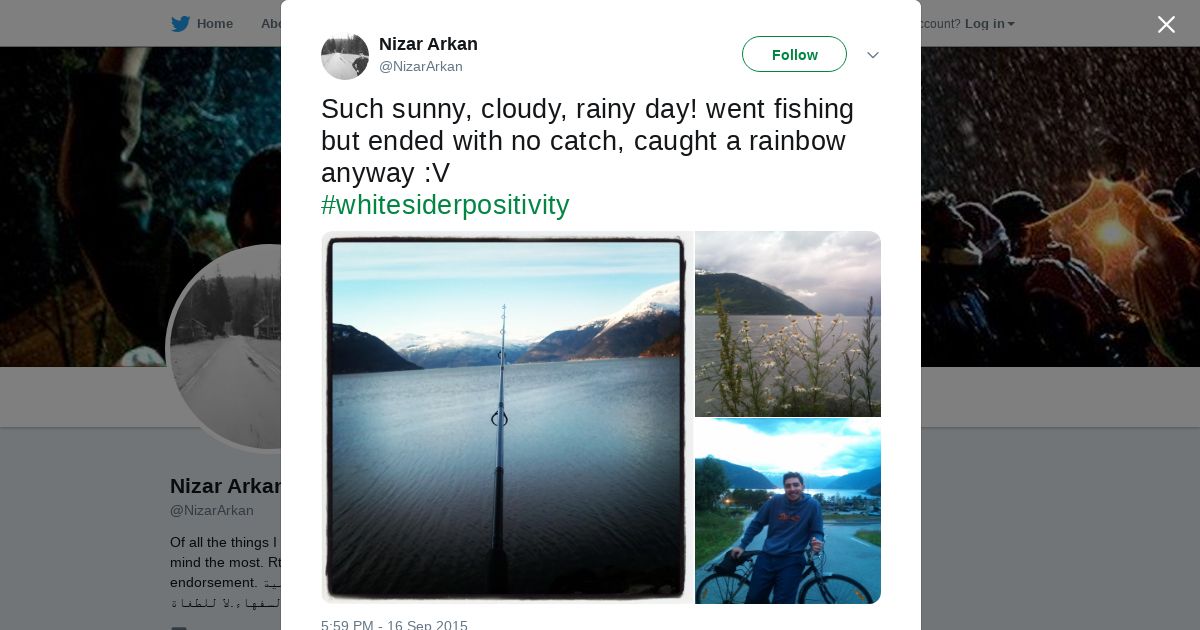Click the tweet author name Nizar Arkan
This screenshot has height=630, width=1200.
click(428, 44)
